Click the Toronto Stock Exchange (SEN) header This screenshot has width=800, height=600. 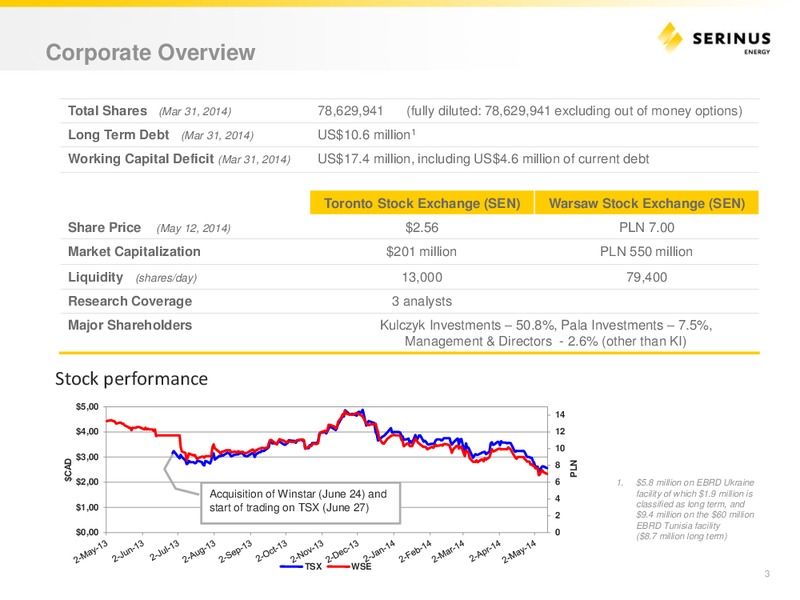pyautogui.click(x=422, y=203)
